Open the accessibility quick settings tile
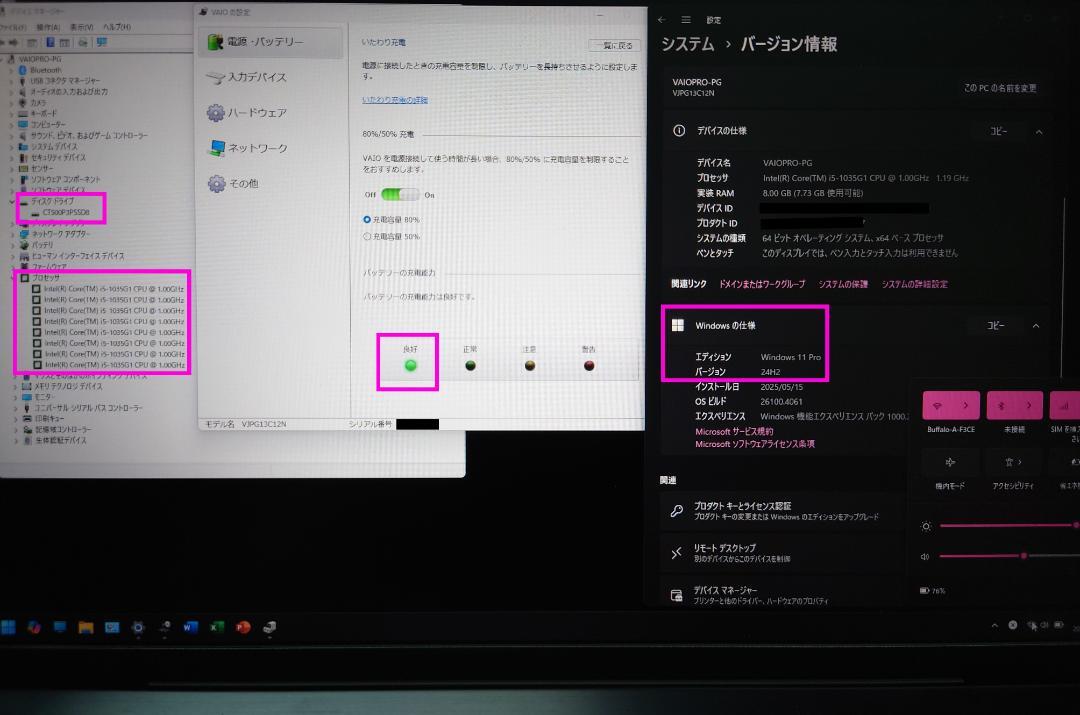This screenshot has width=1080, height=715. click(1013, 462)
